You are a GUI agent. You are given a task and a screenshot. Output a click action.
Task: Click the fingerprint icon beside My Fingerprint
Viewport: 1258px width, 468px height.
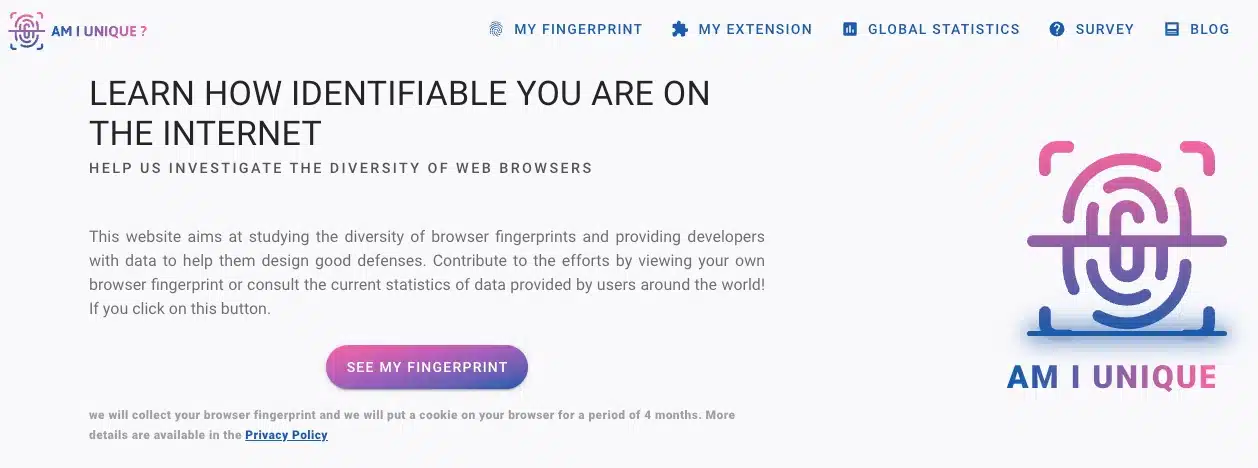click(496, 29)
